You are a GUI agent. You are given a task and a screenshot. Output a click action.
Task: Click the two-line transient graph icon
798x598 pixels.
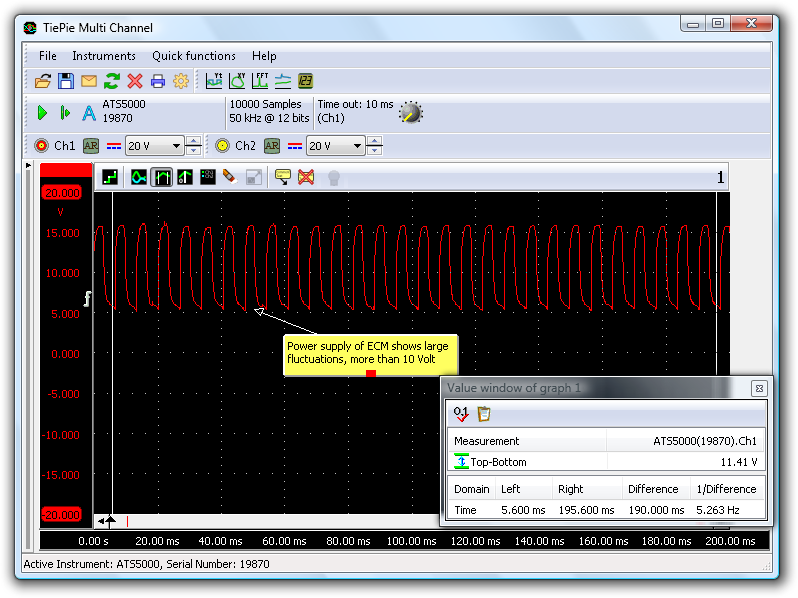click(x=283, y=81)
